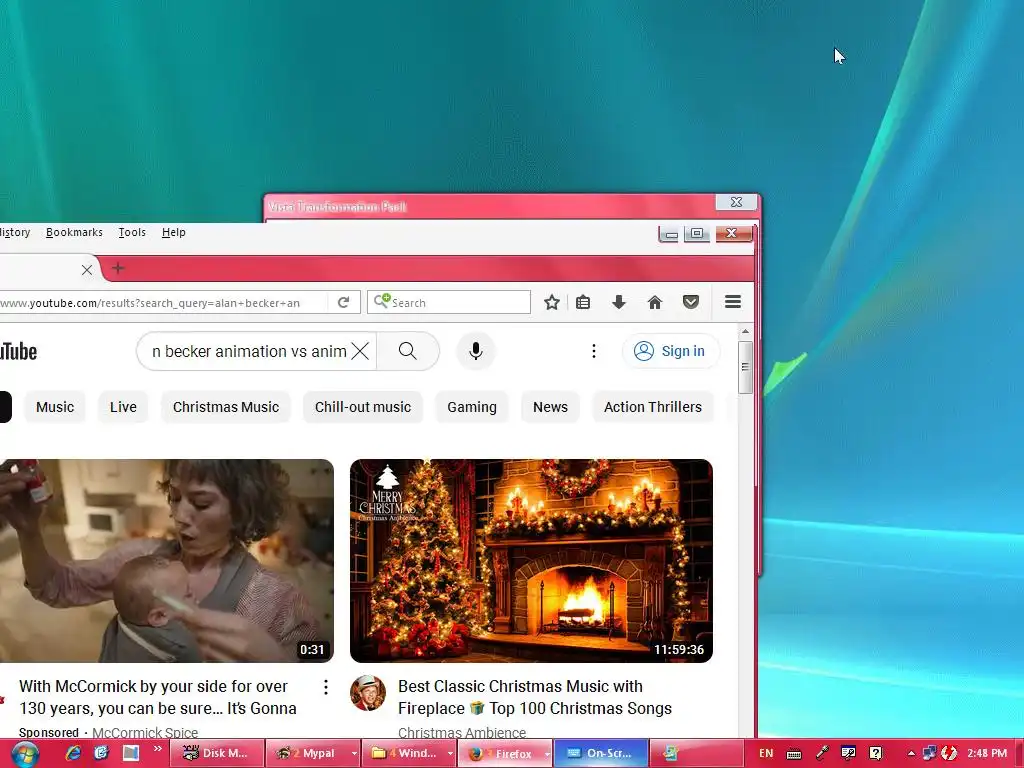This screenshot has width=1024, height=768.
Task: Click in the Firefox URL address bar
Action: click(x=163, y=302)
